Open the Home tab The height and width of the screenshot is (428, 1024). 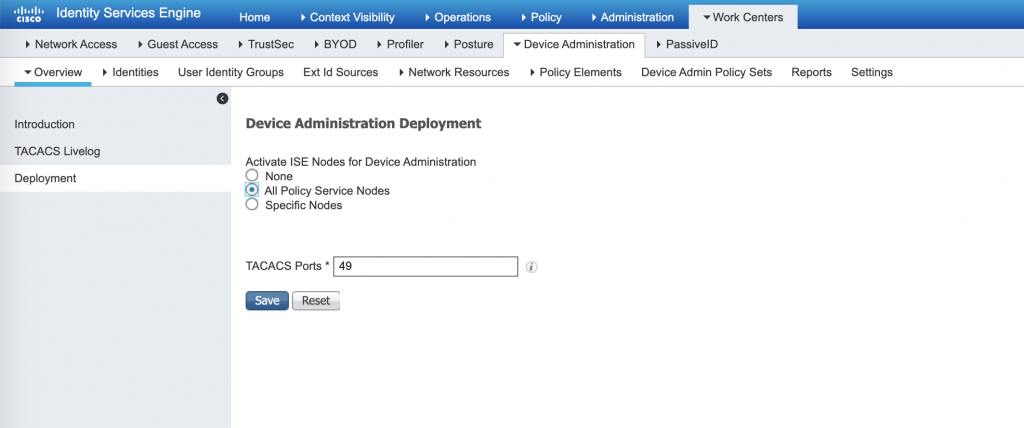255,18
